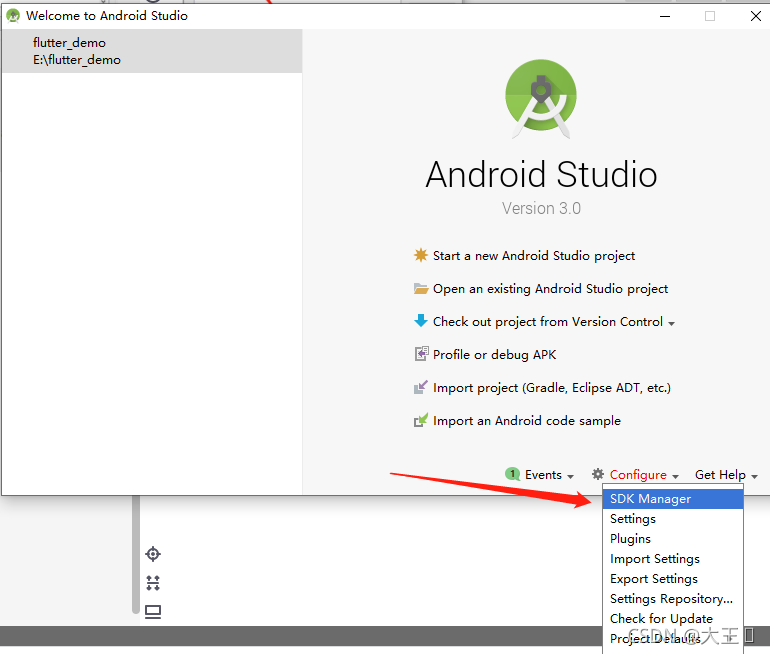Click the E:\flutter_demo project path
This screenshot has width=770, height=654.
coord(77,60)
